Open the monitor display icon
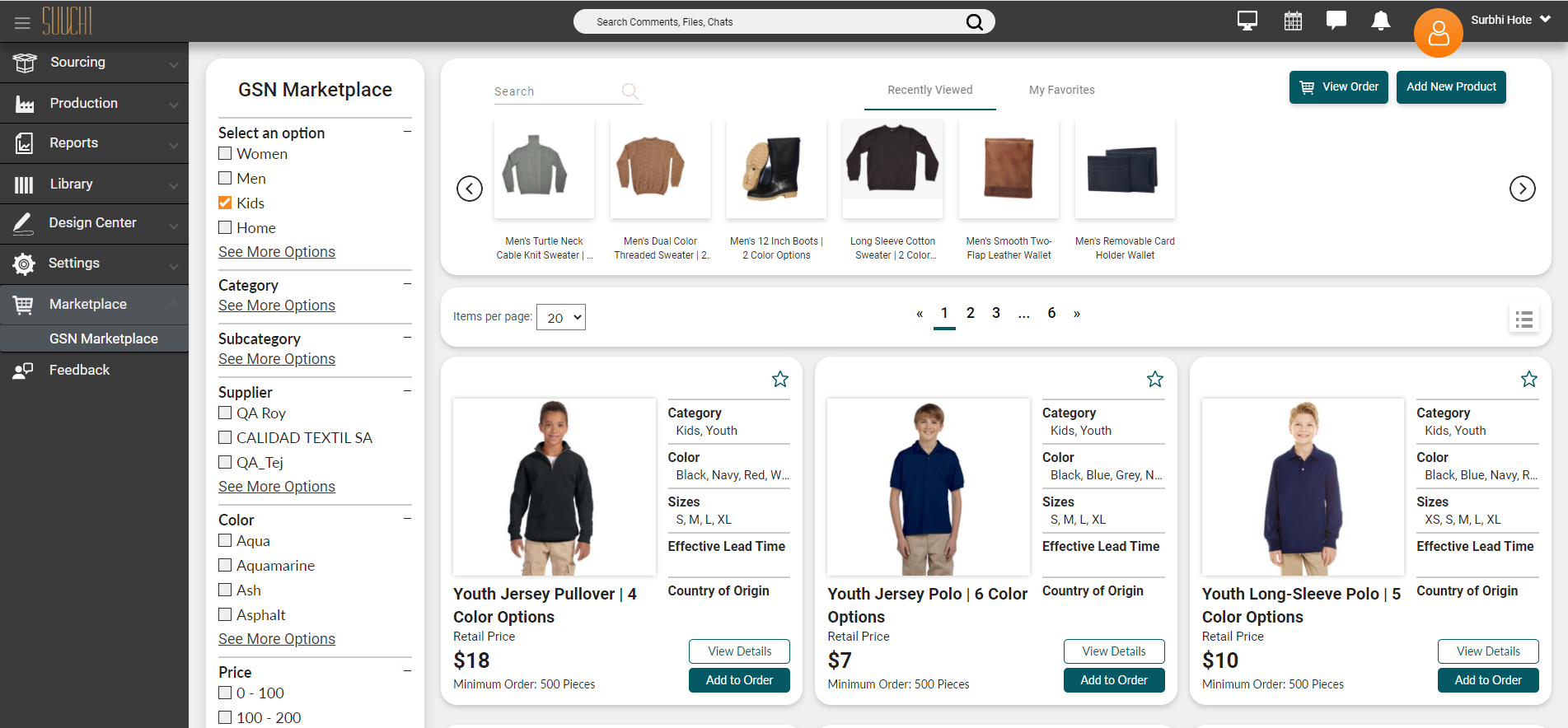The height and width of the screenshot is (728, 1568). (x=1247, y=21)
